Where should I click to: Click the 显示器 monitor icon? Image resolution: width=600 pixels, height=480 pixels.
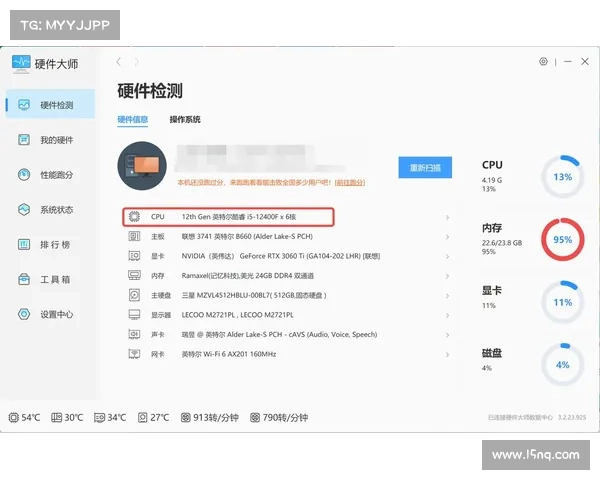point(134,315)
